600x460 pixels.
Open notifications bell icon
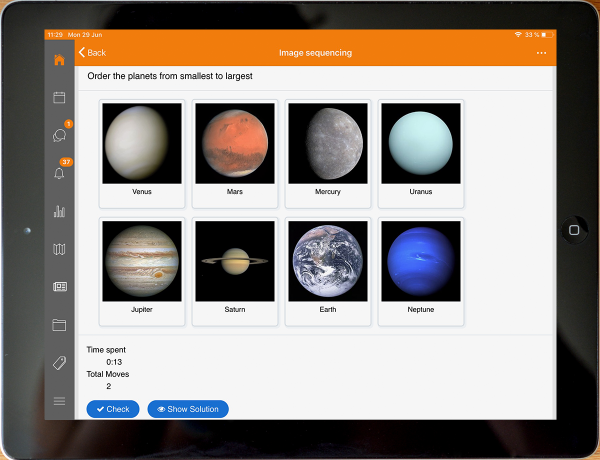pyautogui.click(x=59, y=173)
